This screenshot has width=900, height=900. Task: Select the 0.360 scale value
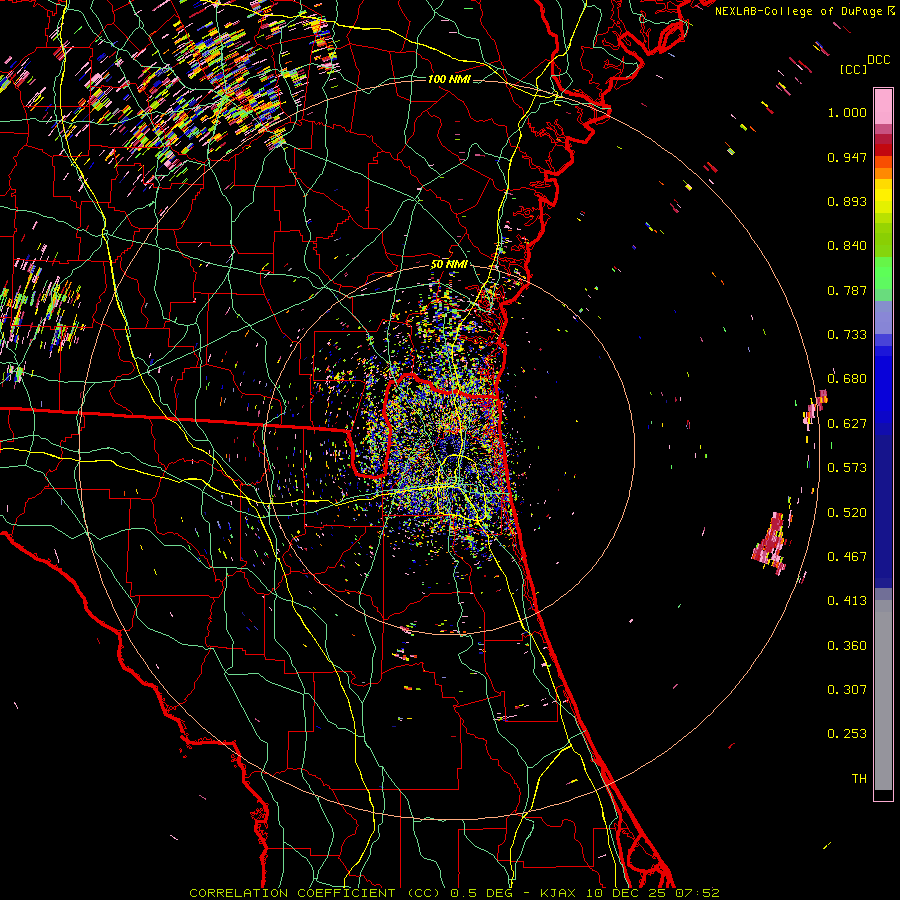coord(847,646)
